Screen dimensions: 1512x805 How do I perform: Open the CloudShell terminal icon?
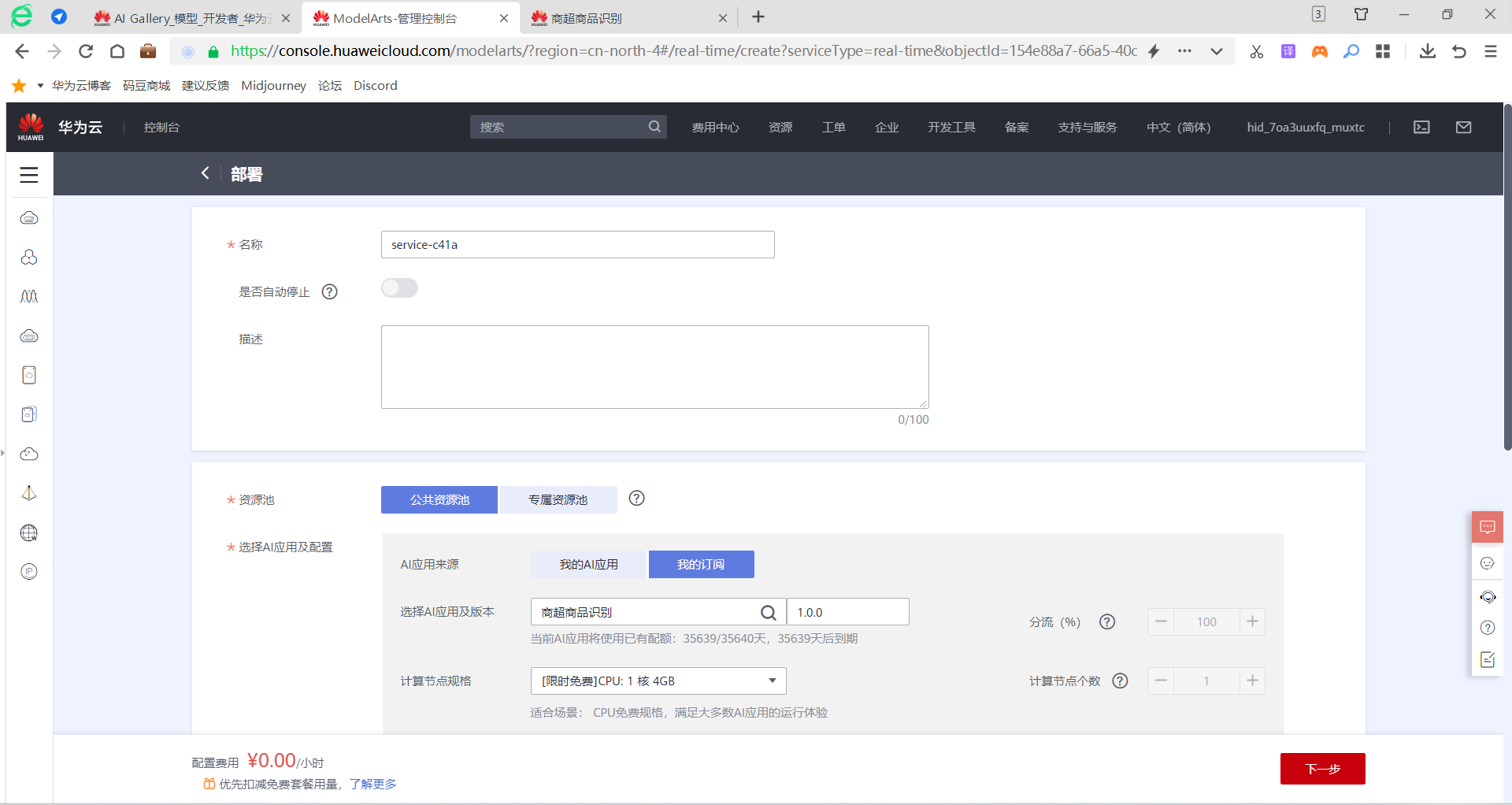(x=1421, y=127)
